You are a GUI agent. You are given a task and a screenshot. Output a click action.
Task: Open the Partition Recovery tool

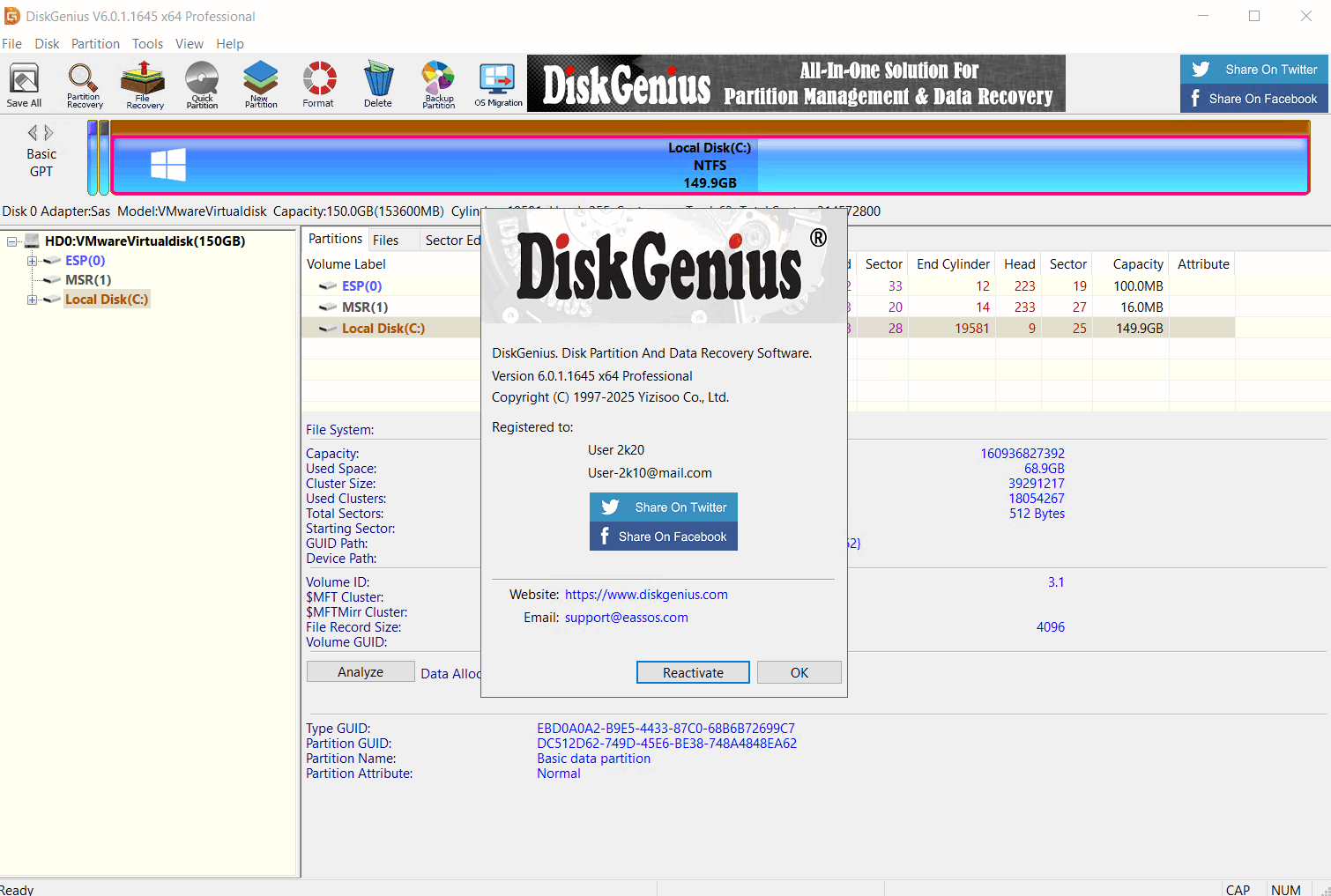click(x=84, y=85)
